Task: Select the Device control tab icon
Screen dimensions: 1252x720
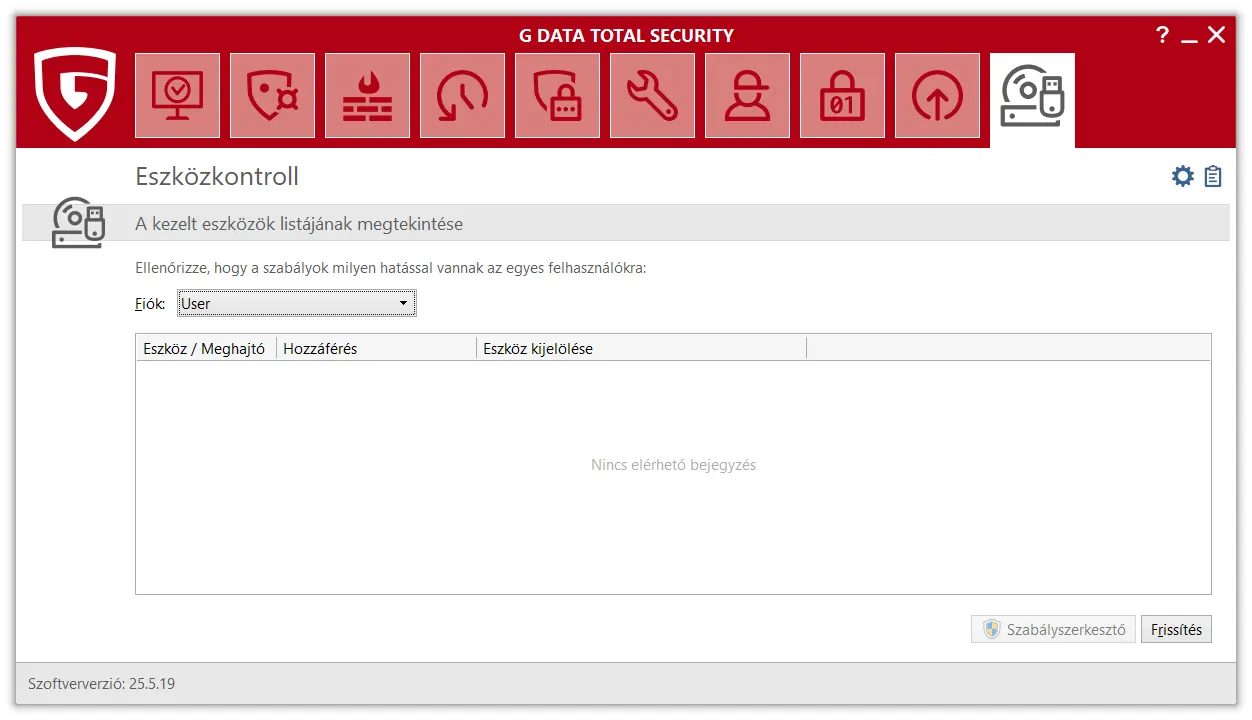Action: [1032, 96]
